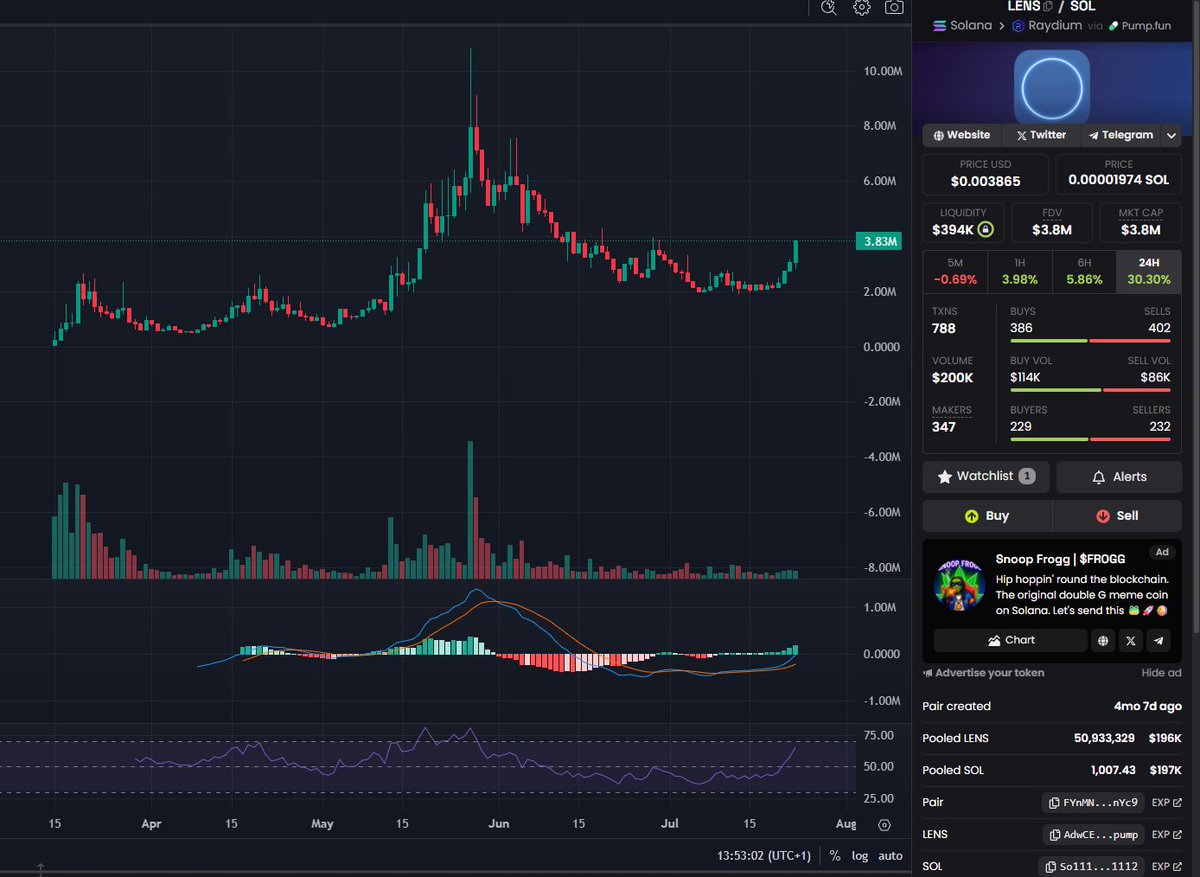
Task: Open the LENS EXP explorer link
Action: (1166, 835)
